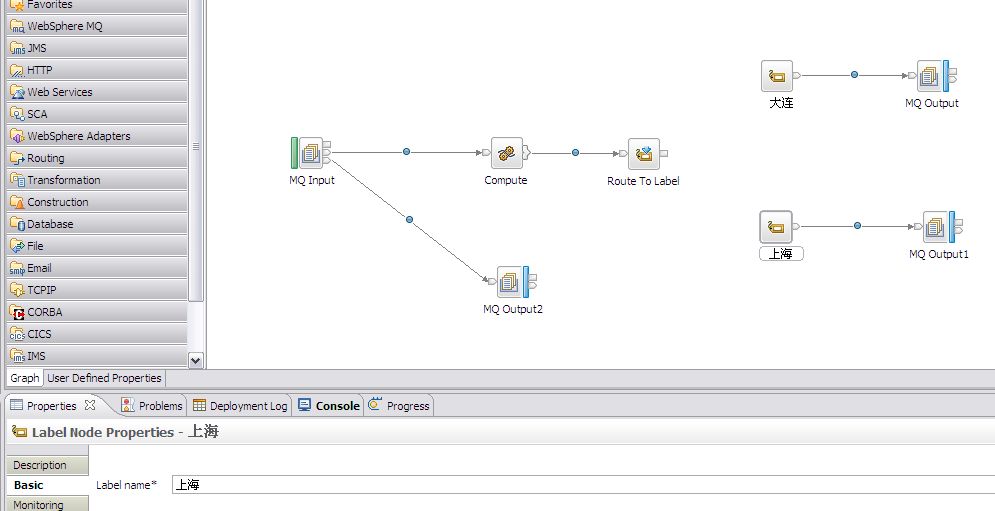The width and height of the screenshot is (995, 511).
Task: Click the 上海 node name label
Action: click(x=781, y=254)
